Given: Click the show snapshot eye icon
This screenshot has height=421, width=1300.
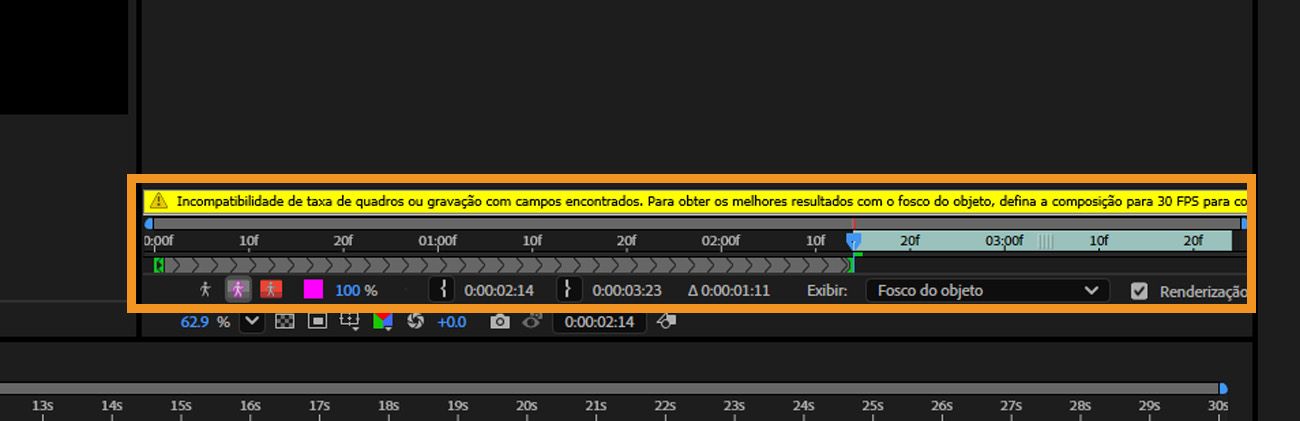Looking at the screenshot, I should click(532, 321).
